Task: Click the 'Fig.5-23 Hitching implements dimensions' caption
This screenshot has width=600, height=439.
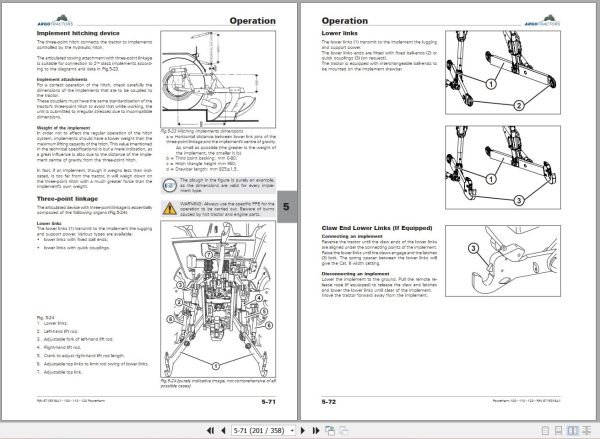Action: 202,131
